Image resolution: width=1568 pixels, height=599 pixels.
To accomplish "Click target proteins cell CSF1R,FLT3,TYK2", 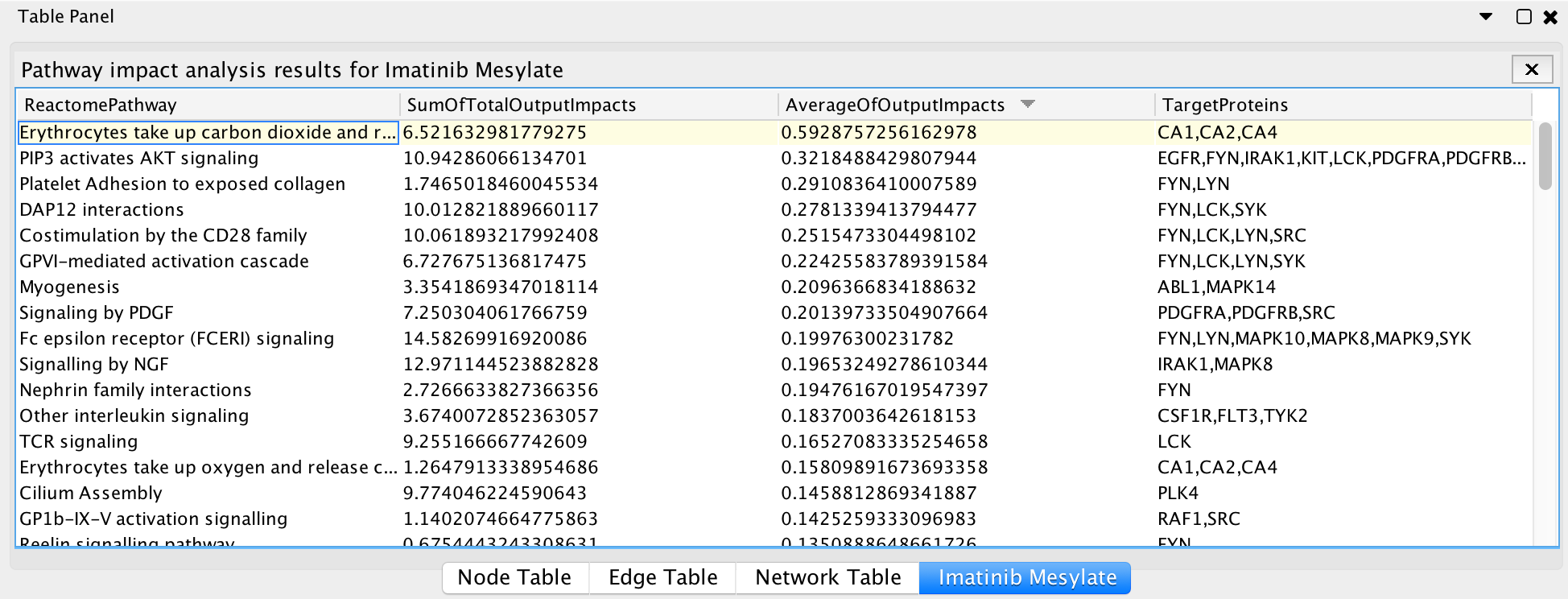I will pyautogui.click(x=1232, y=416).
